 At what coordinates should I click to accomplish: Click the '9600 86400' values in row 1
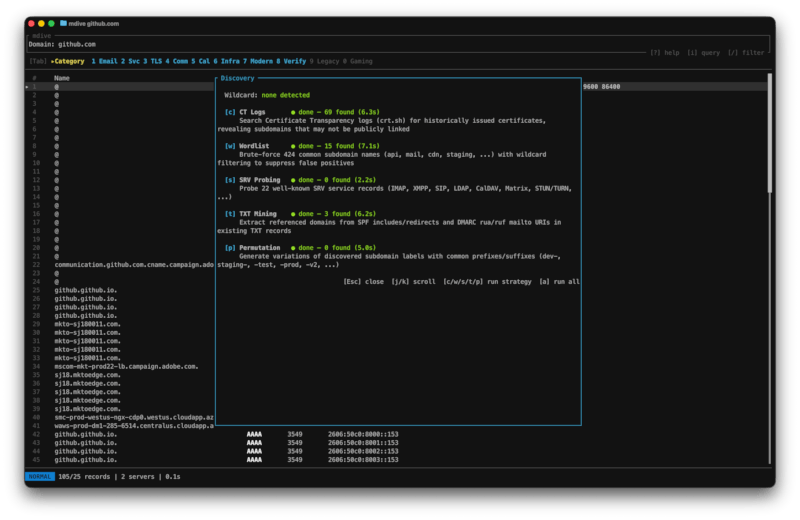(x=602, y=87)
